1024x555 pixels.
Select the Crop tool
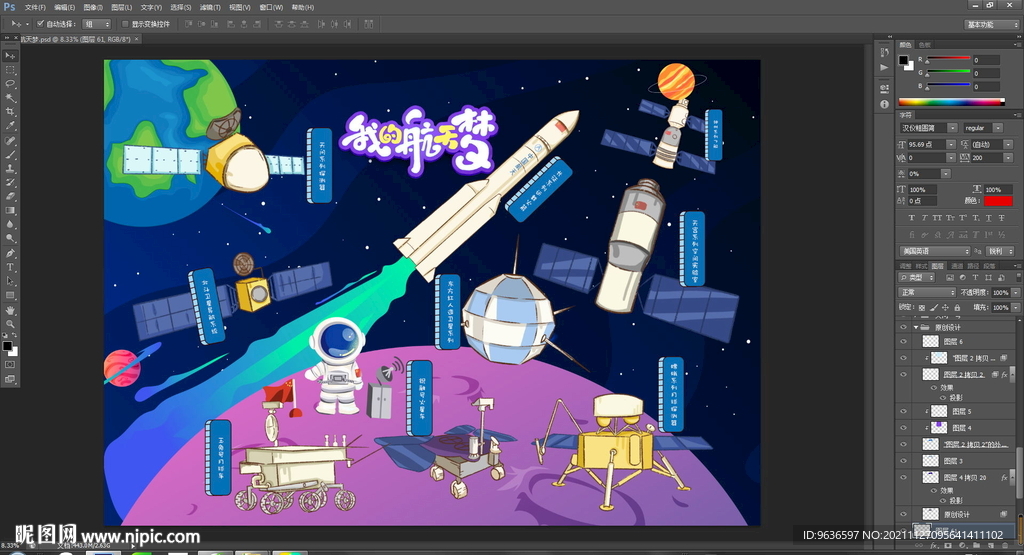10,112
